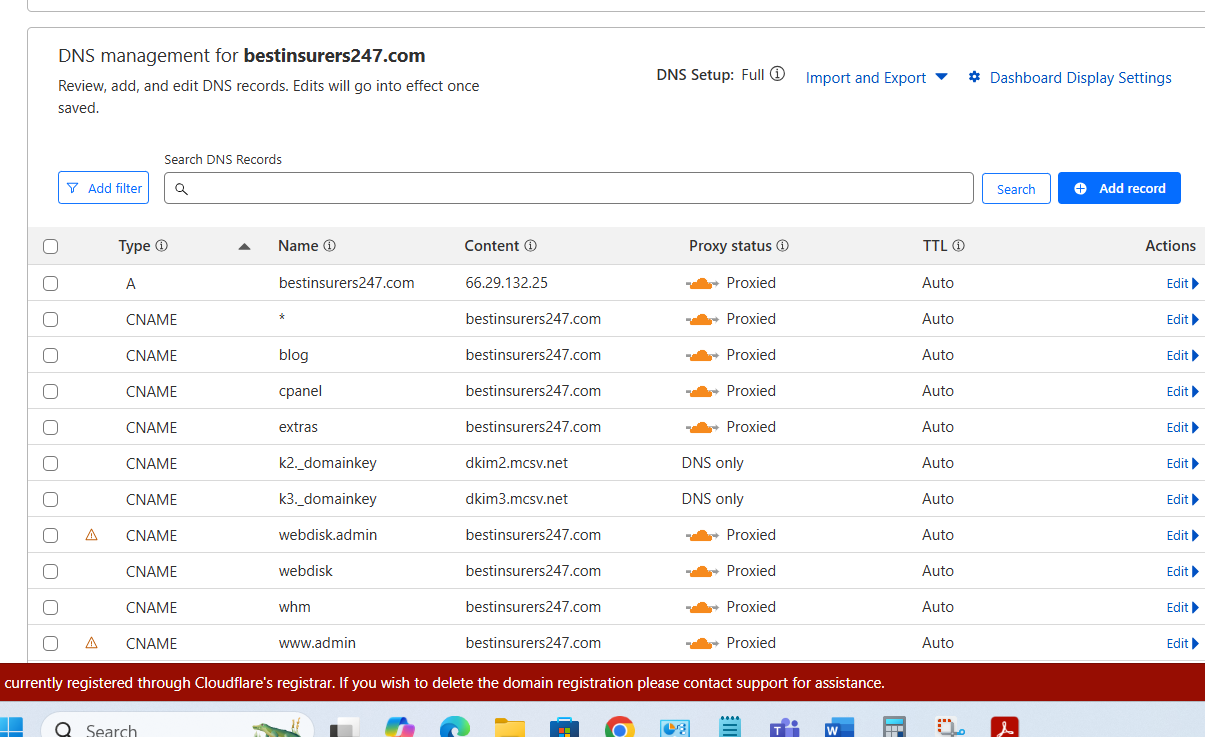Click Auto TTL on cpanel row

click(x=938, y=391)
